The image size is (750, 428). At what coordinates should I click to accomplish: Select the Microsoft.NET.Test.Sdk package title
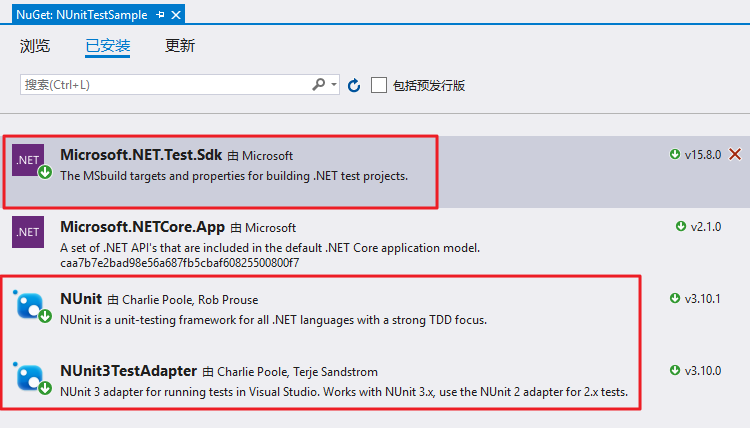tap(141, 155)
